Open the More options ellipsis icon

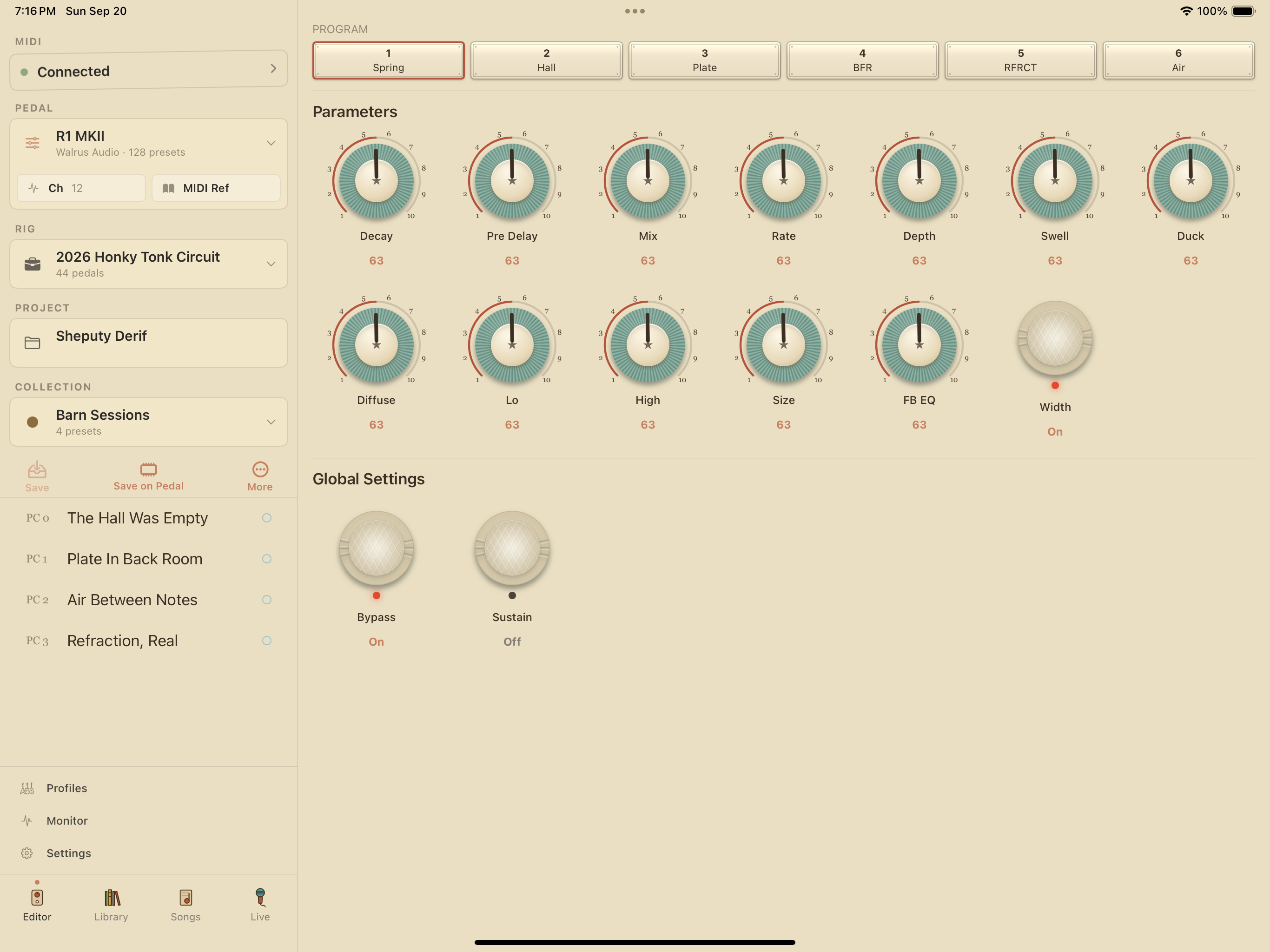pos(260,469)
